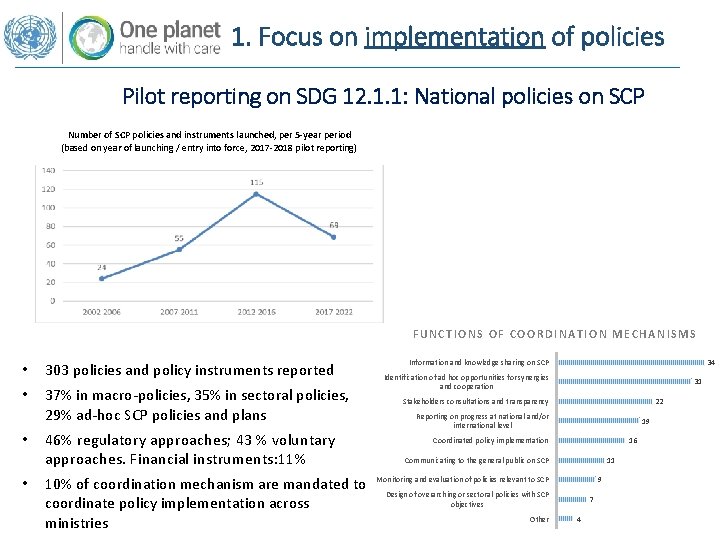720x540 pixels.
Task: Click the heading 'Functions of Coordination Mechanisms'
Action: click(554, 334)
